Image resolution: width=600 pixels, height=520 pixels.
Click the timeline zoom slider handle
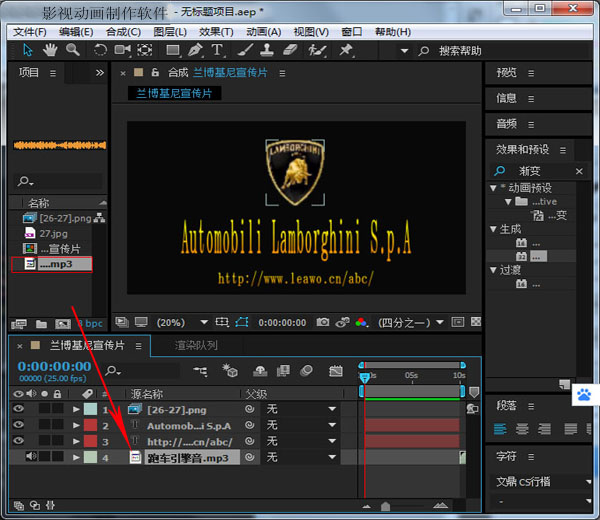385,506
